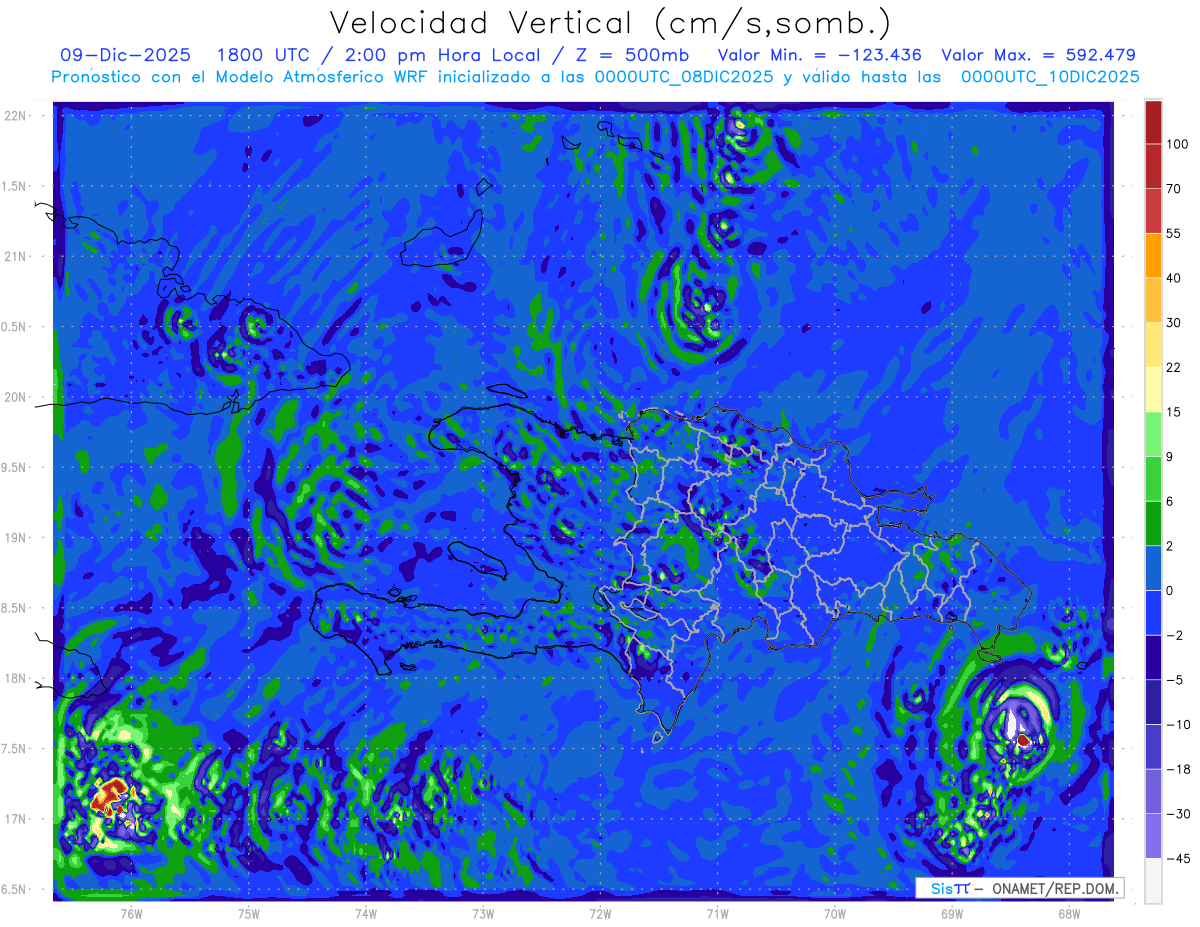
Task: Pick the legend swatch between -10 and -5
Action: [1153, 701]
